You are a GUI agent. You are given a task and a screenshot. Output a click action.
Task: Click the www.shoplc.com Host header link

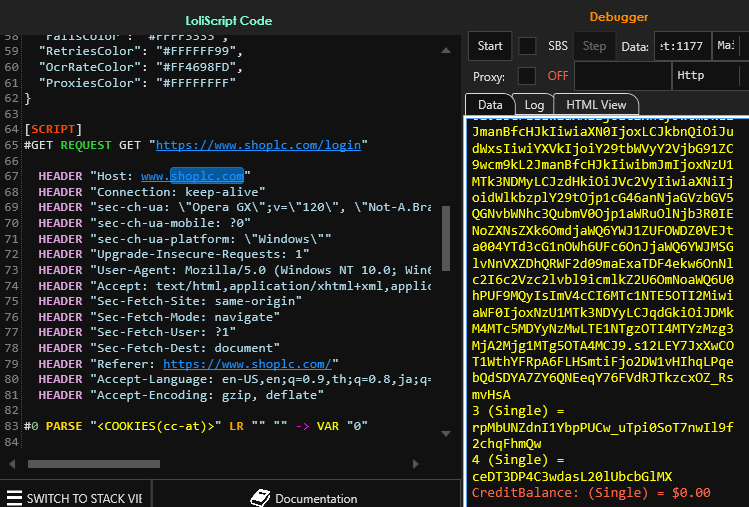[193, 176]
